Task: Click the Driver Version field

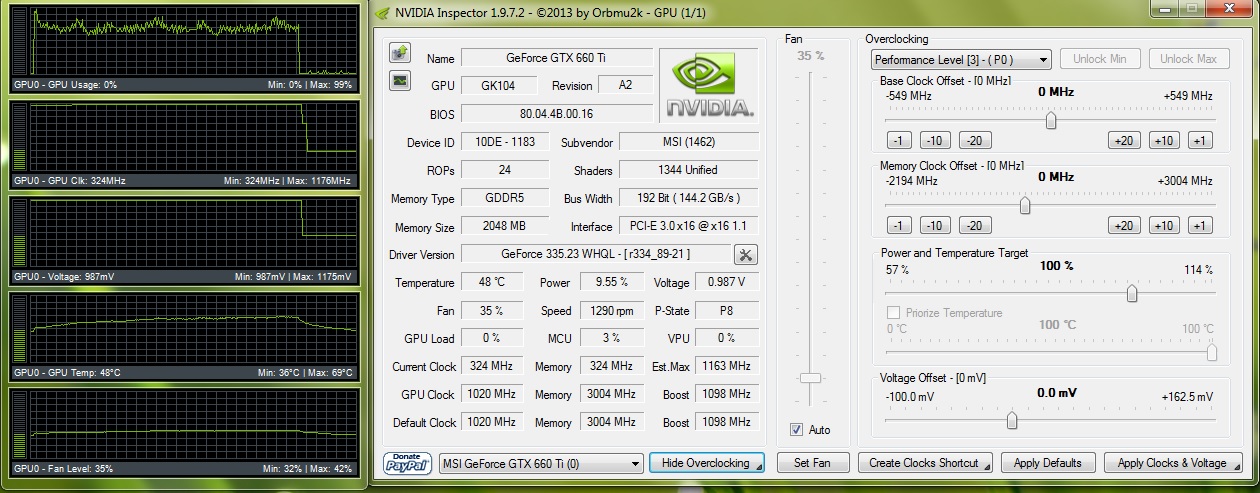Action: click(x=596, y=254)
